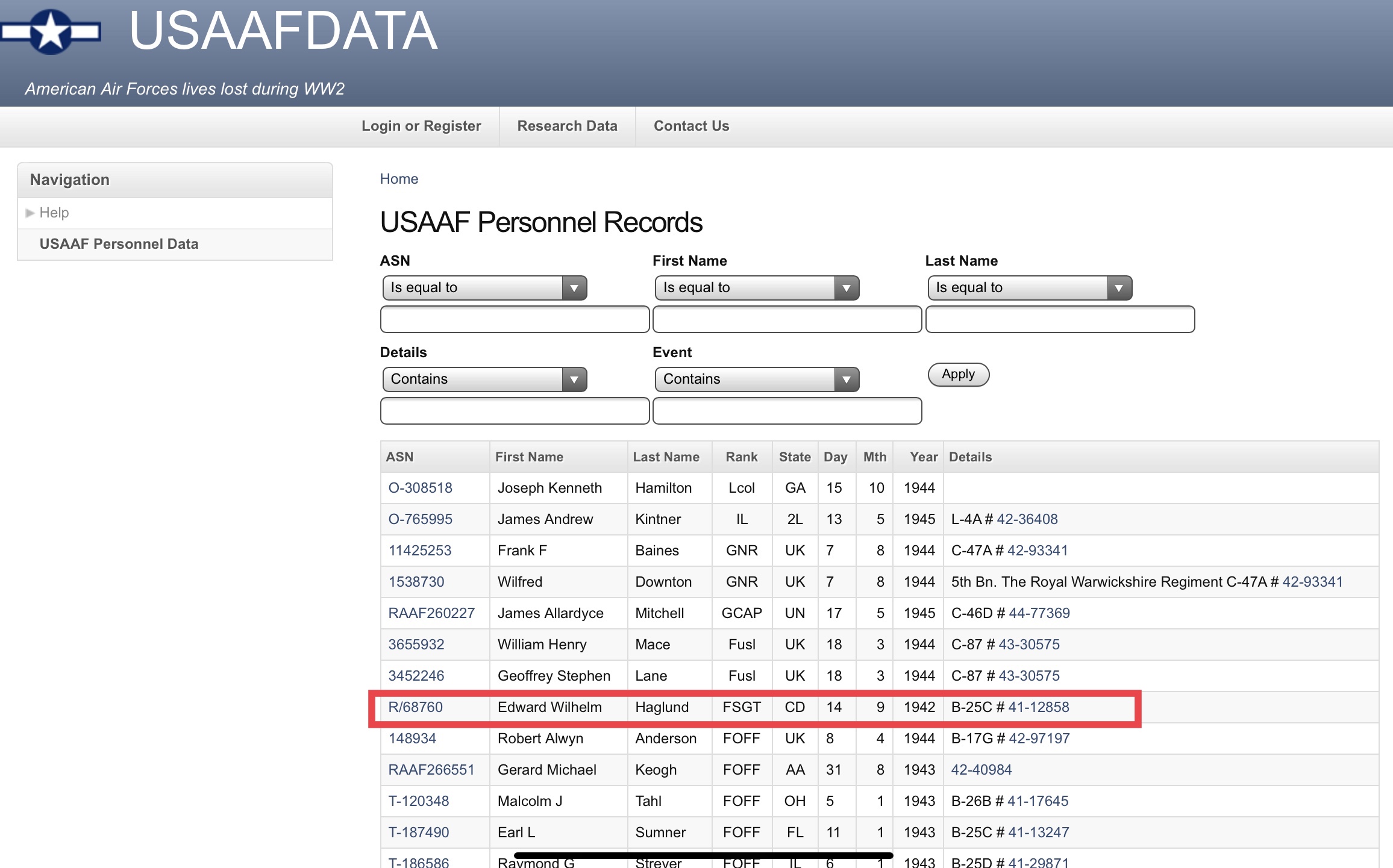Follow the Home breadcrumb link
The image size is (1393, 868).
(x=399, y=179)
